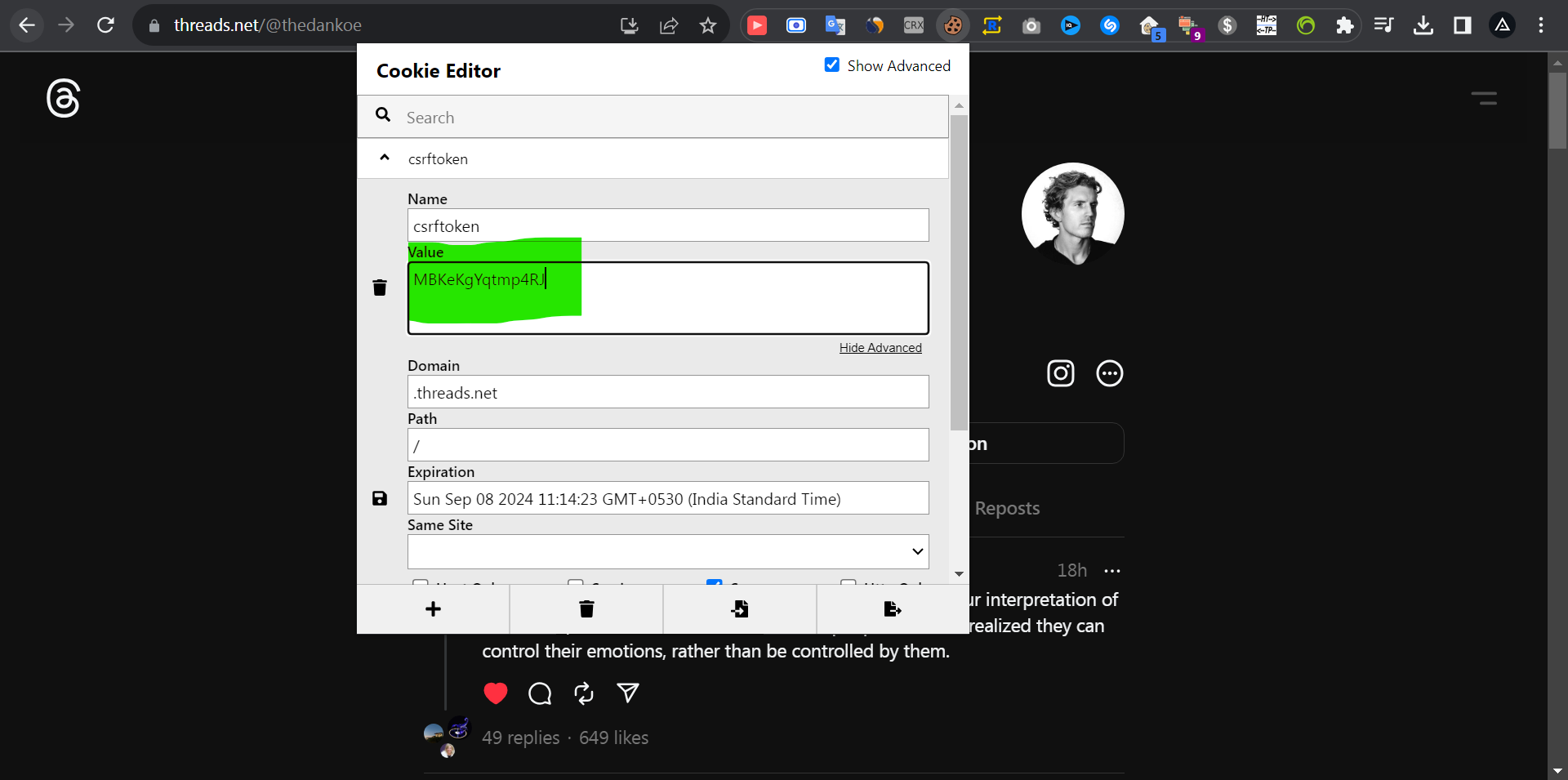
Task: View the 649 likes list
Action: (x=614, y=738)
